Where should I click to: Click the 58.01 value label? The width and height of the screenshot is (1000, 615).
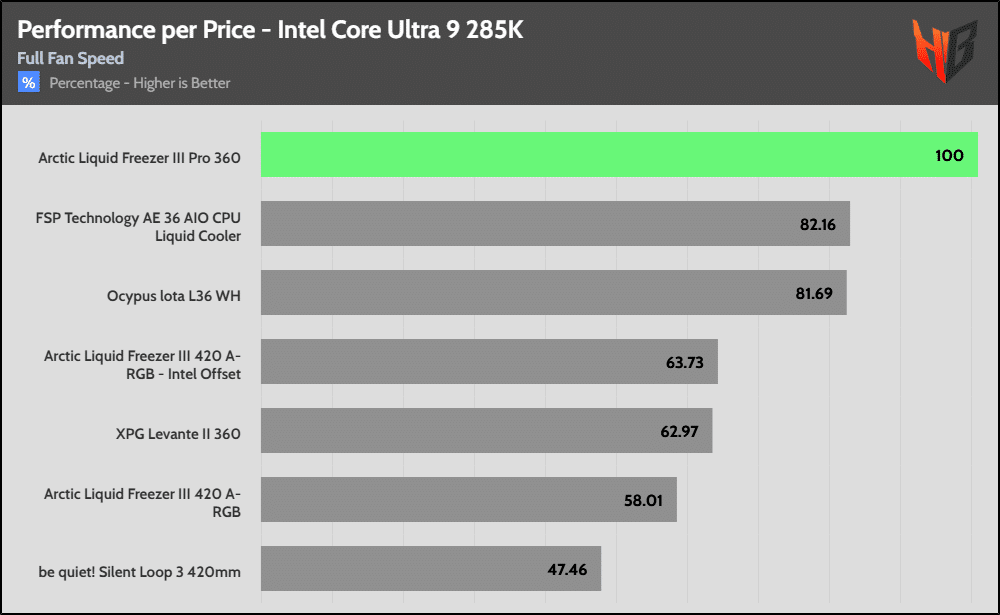click(643, 500)
